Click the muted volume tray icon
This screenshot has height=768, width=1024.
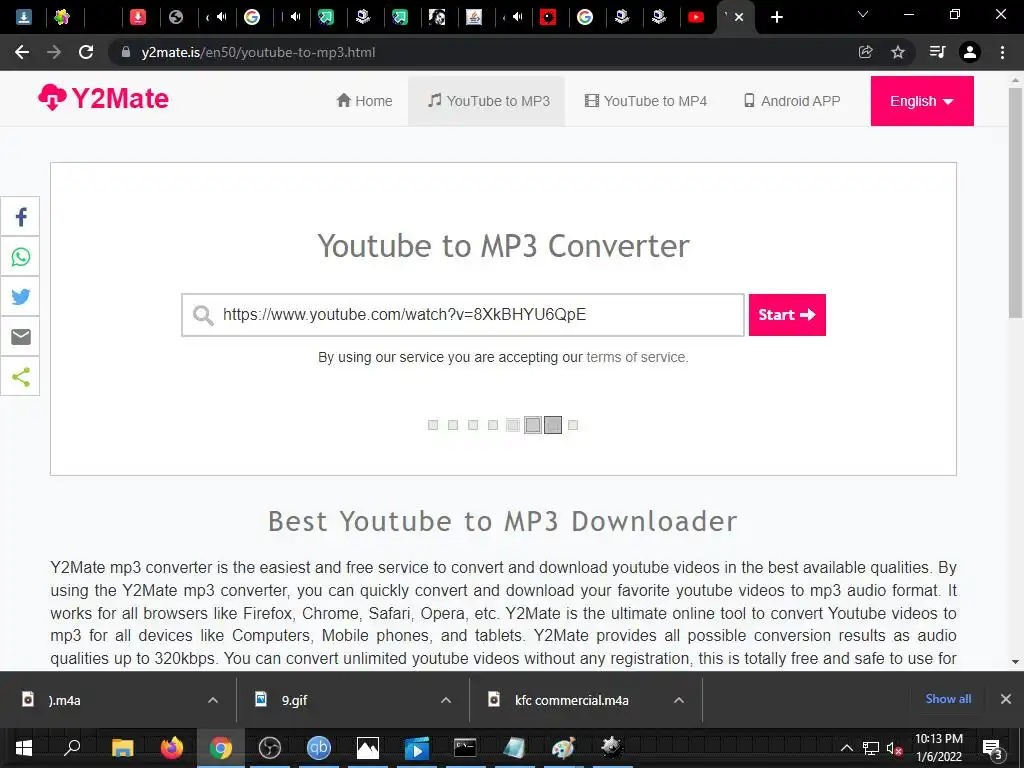(895, 748)
